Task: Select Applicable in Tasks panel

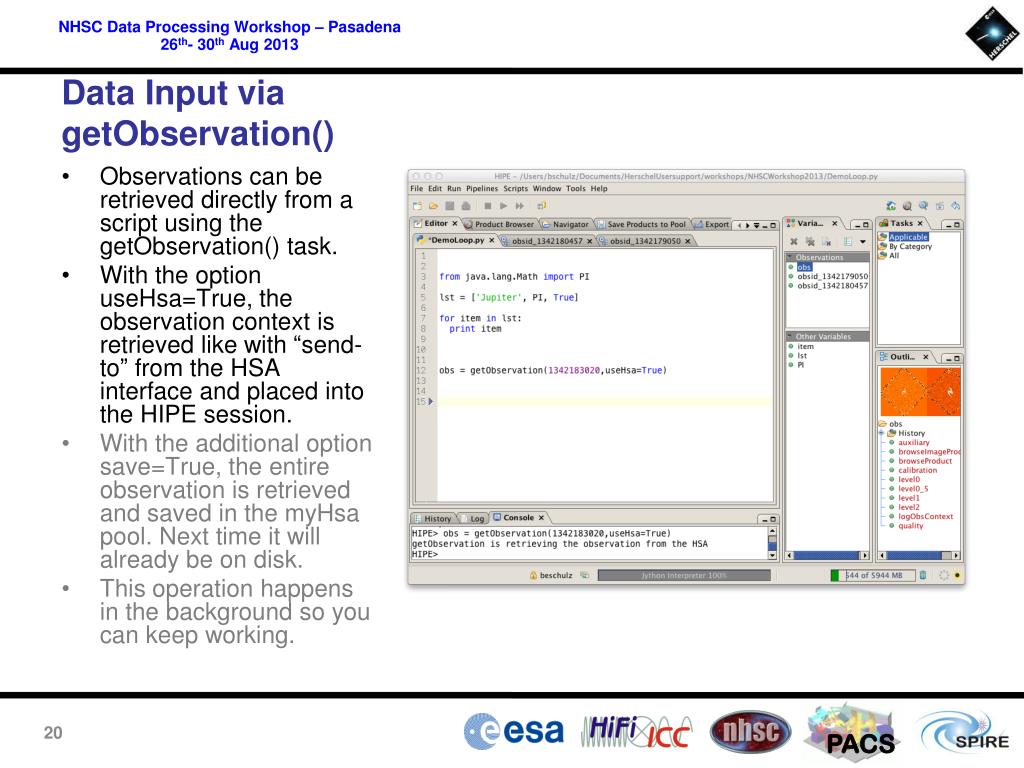Action: (x=908, y=237)
